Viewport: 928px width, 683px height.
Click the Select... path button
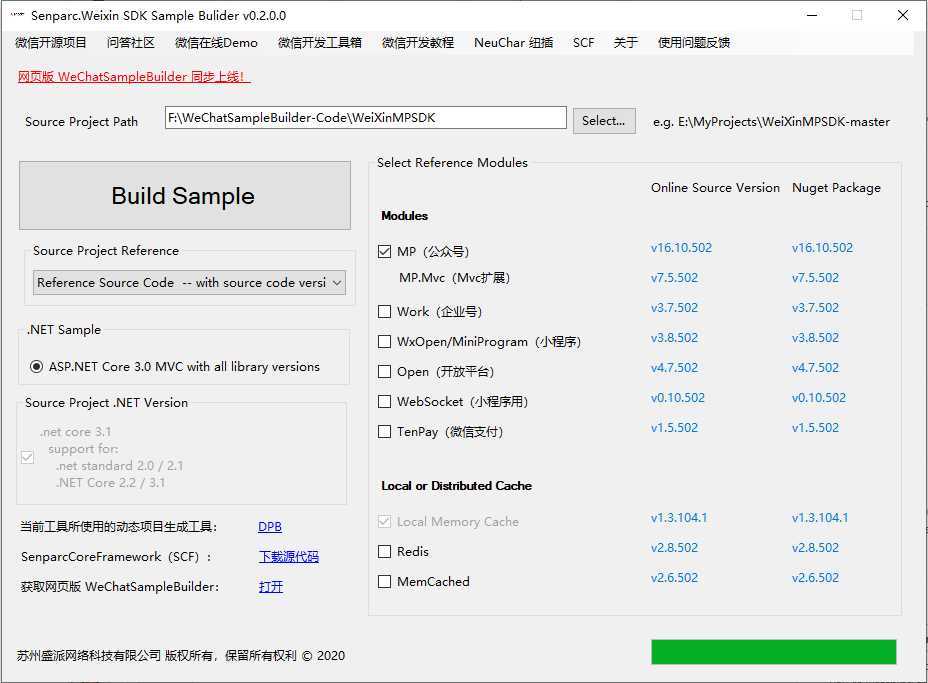click(604, 121)
